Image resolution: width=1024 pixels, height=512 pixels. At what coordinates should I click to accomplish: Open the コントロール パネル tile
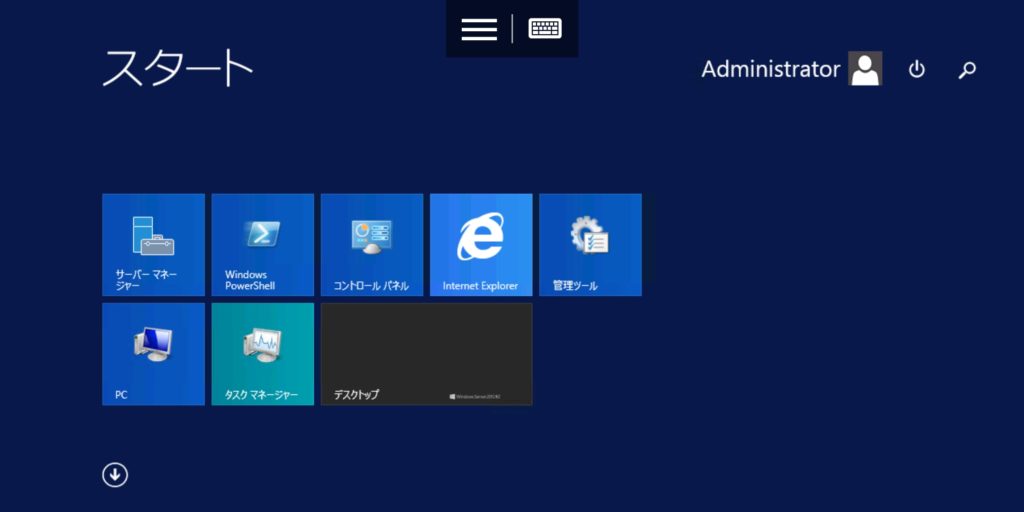tap(372, 245)
